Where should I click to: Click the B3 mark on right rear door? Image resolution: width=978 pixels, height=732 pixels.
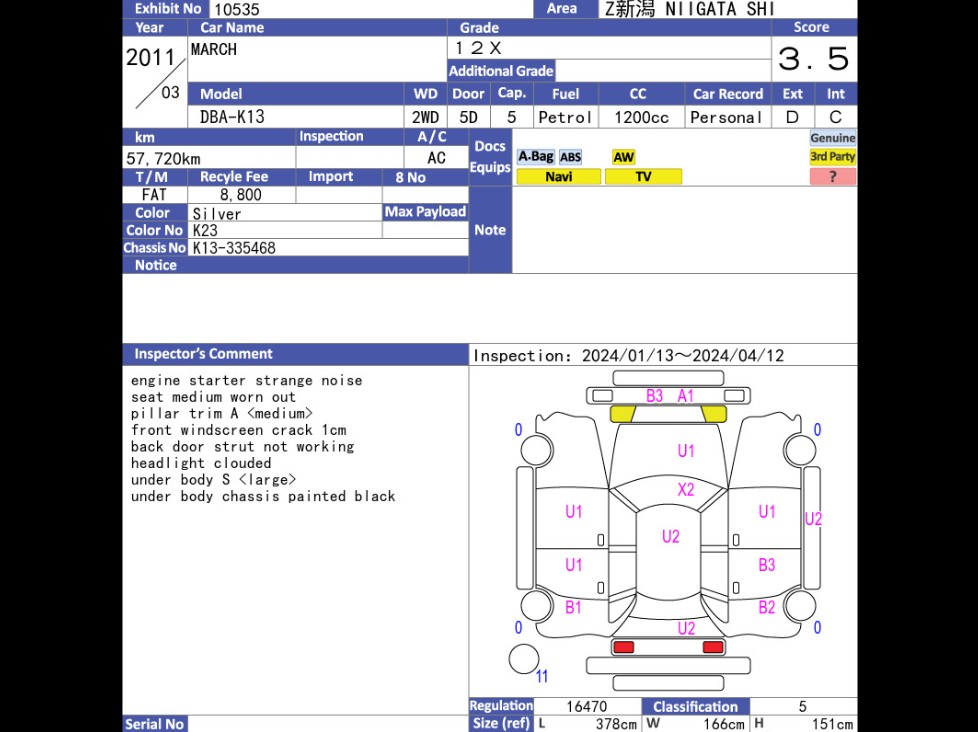(x=767, y=565)
